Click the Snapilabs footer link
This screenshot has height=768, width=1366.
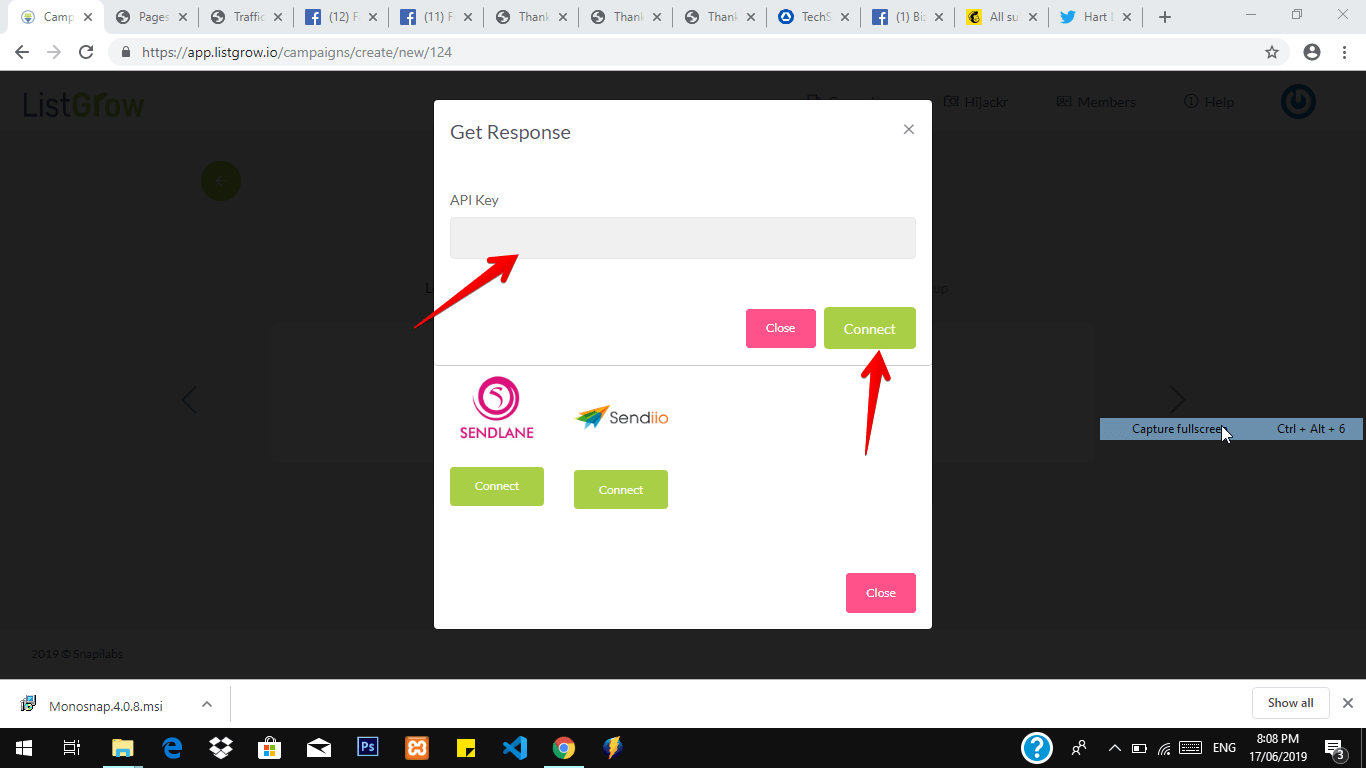tap(97, 654)
